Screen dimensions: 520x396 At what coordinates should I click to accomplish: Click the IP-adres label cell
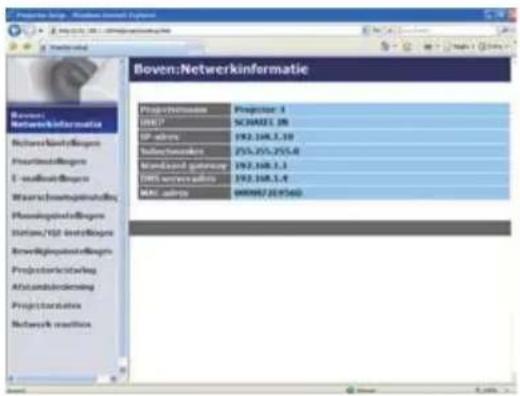click(x=184, y=137)
